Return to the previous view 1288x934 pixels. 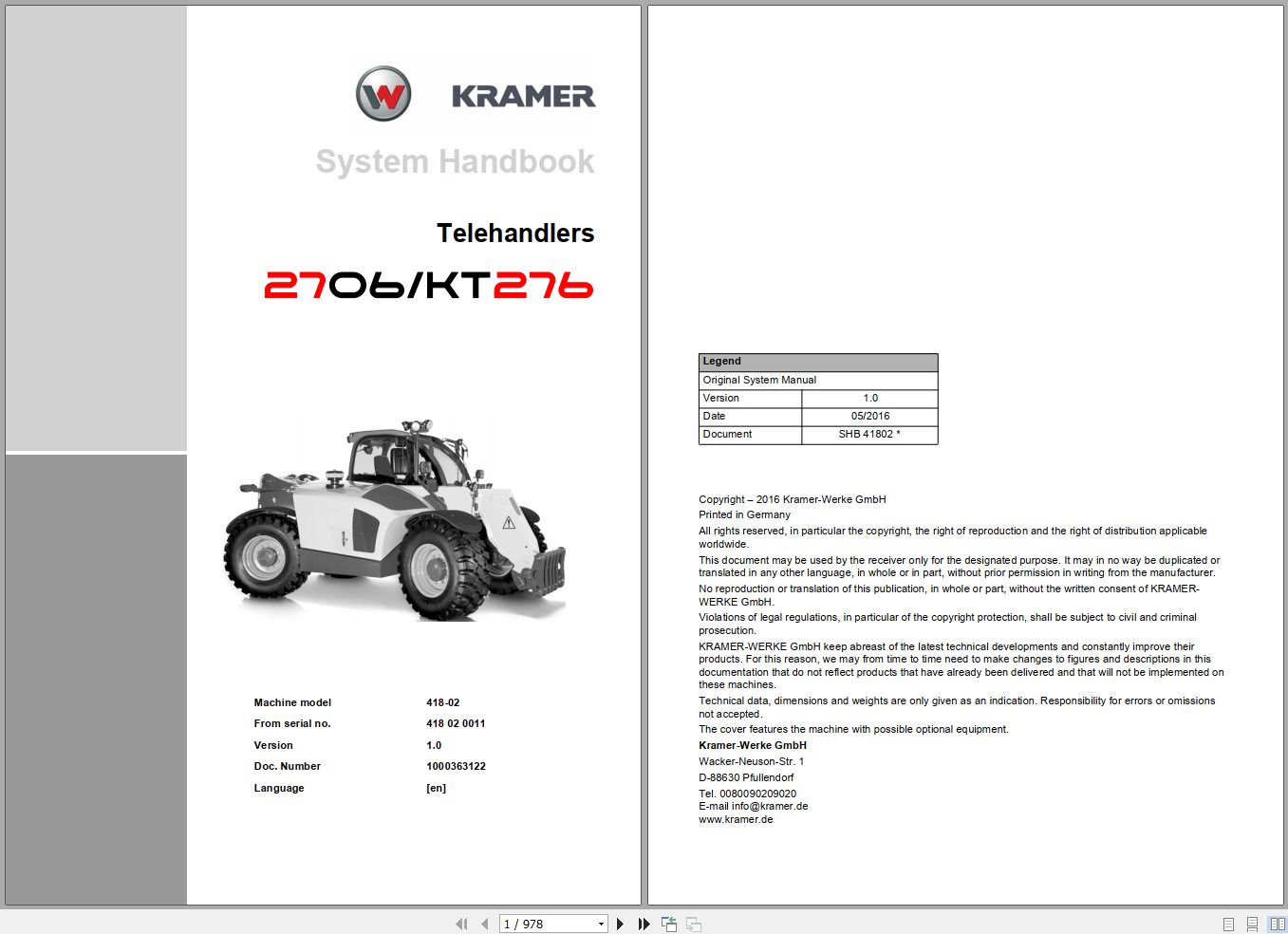668,923
